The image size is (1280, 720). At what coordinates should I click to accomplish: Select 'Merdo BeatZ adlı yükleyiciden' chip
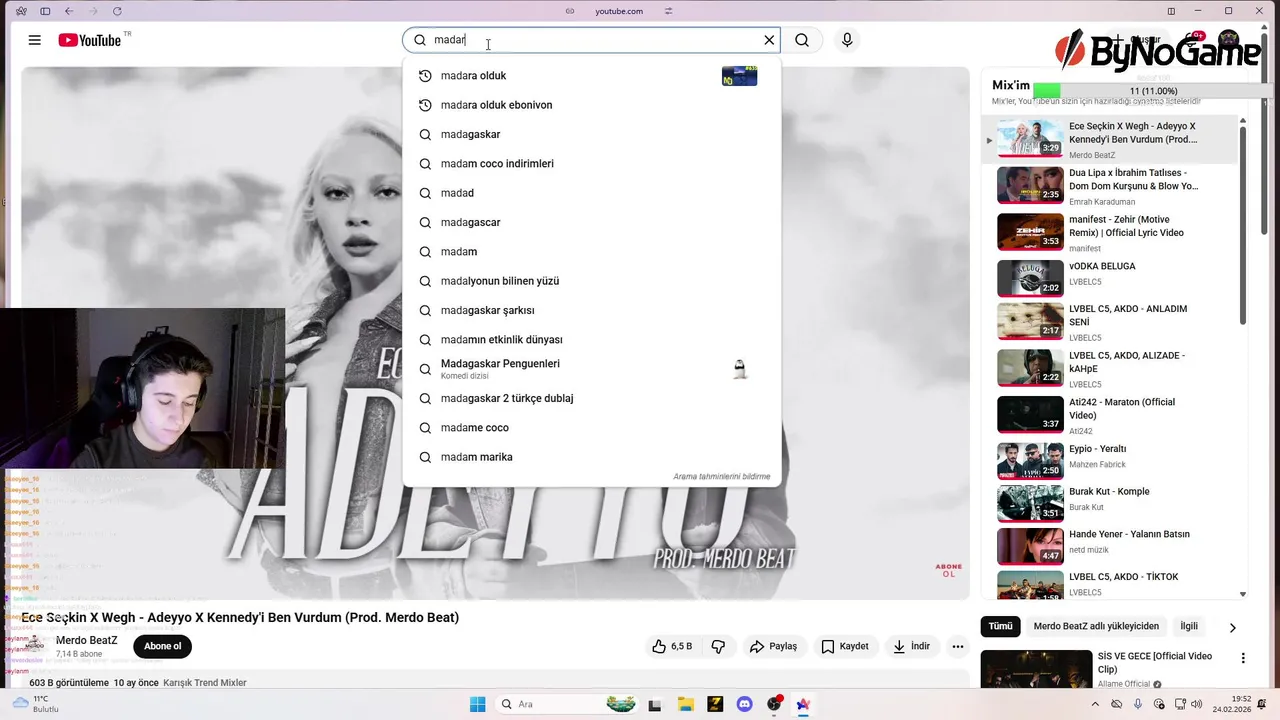[1096, 627]
